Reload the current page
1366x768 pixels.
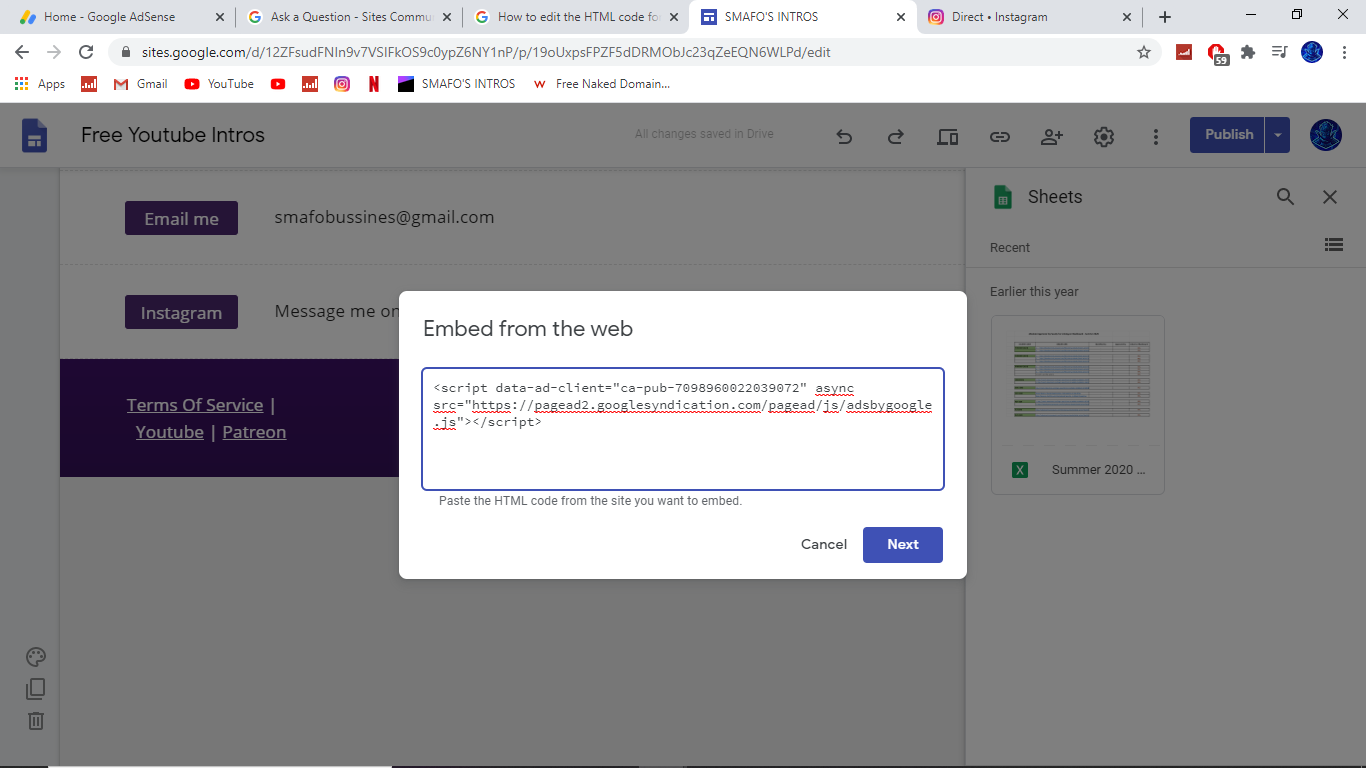pyautogui.click(x=86, y=52)
